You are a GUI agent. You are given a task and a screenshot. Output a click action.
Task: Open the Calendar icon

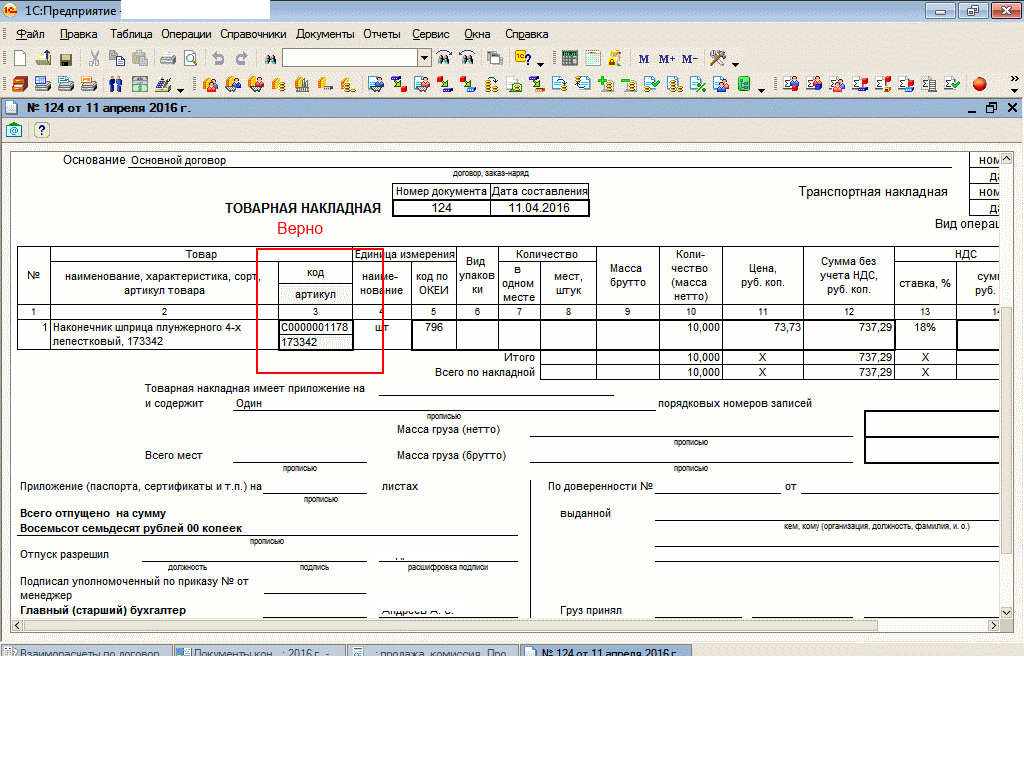(x=593, y=59)
